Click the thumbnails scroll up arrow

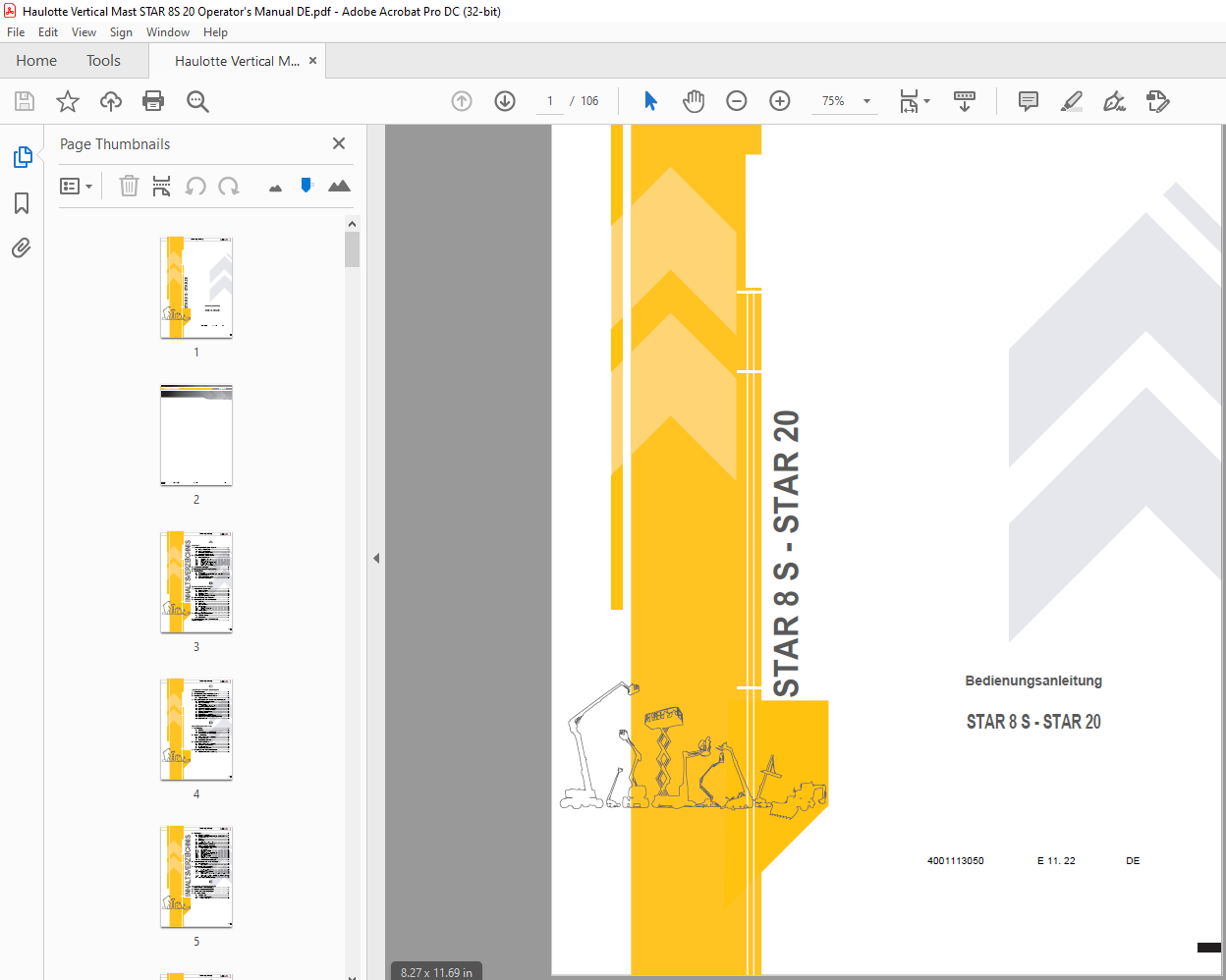353,224
